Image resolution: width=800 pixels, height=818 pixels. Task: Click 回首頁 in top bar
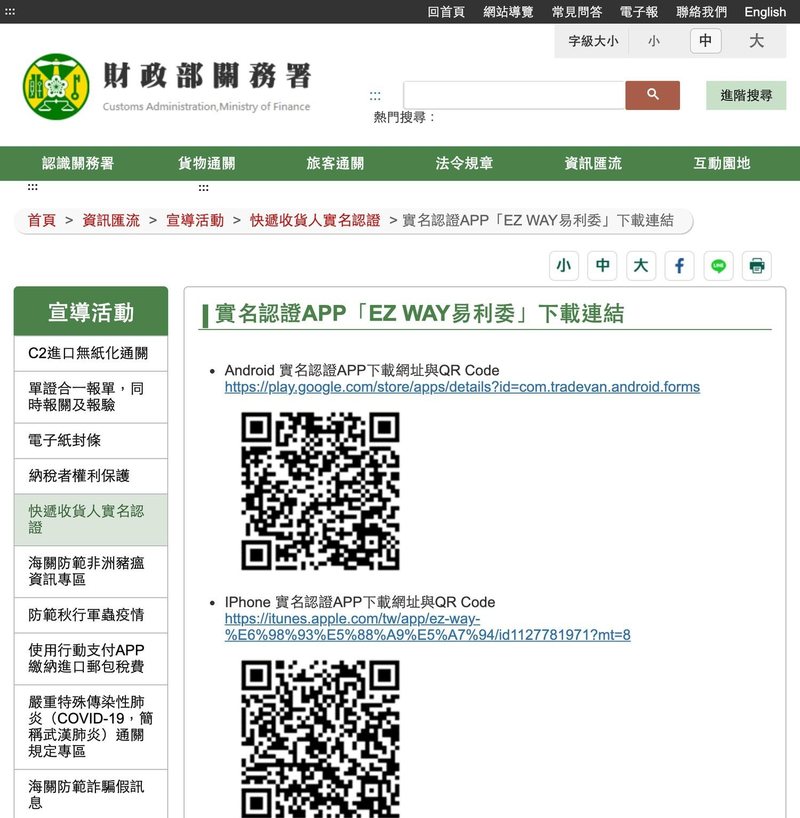coord(446,11)
